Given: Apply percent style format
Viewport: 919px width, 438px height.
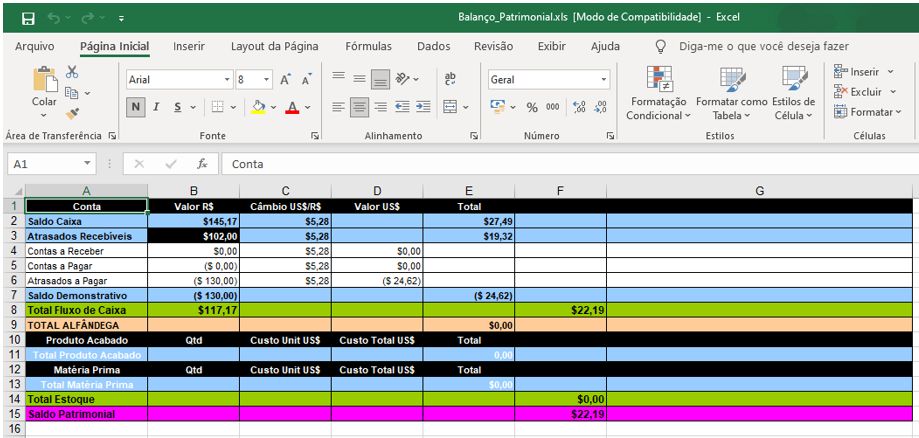Looking at the screenshot, I should pyautogui.click(x=532, y=107).
